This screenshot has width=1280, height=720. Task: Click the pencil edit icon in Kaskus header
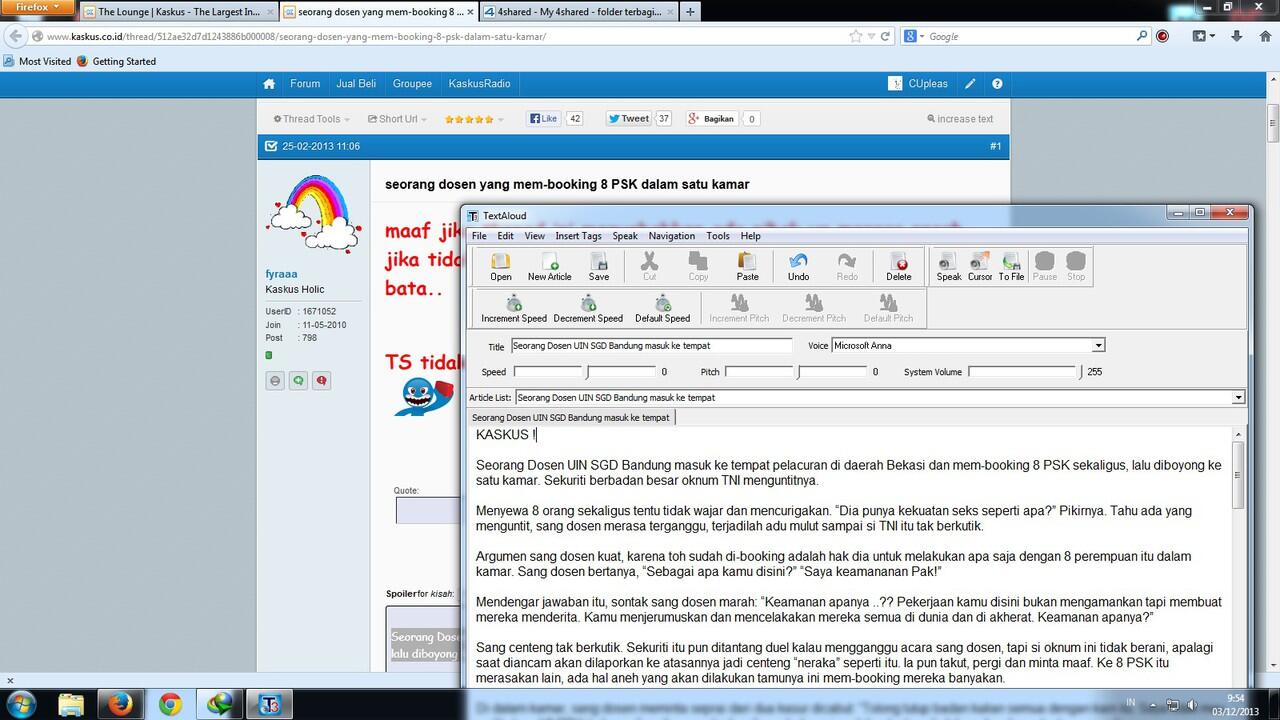[970, 84]
